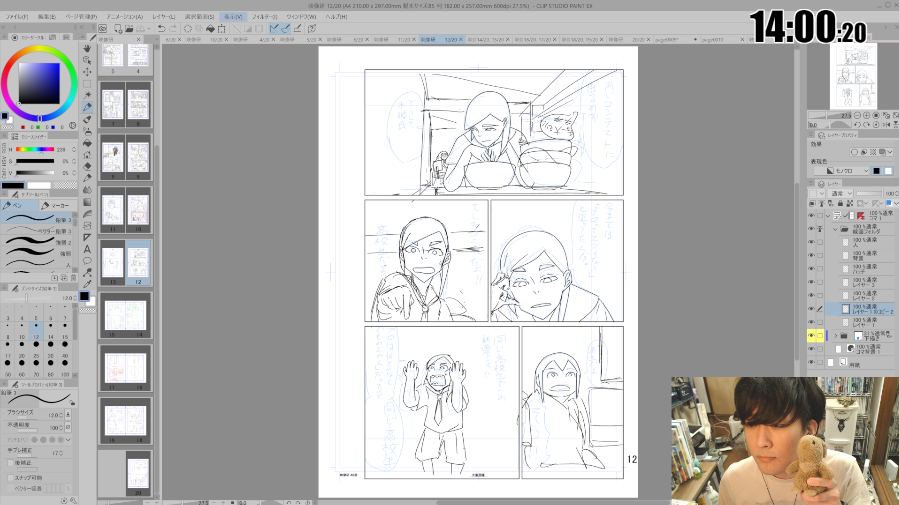Select the Pencil tool
Screen dimensions: 899x505
tap(87, 119)
